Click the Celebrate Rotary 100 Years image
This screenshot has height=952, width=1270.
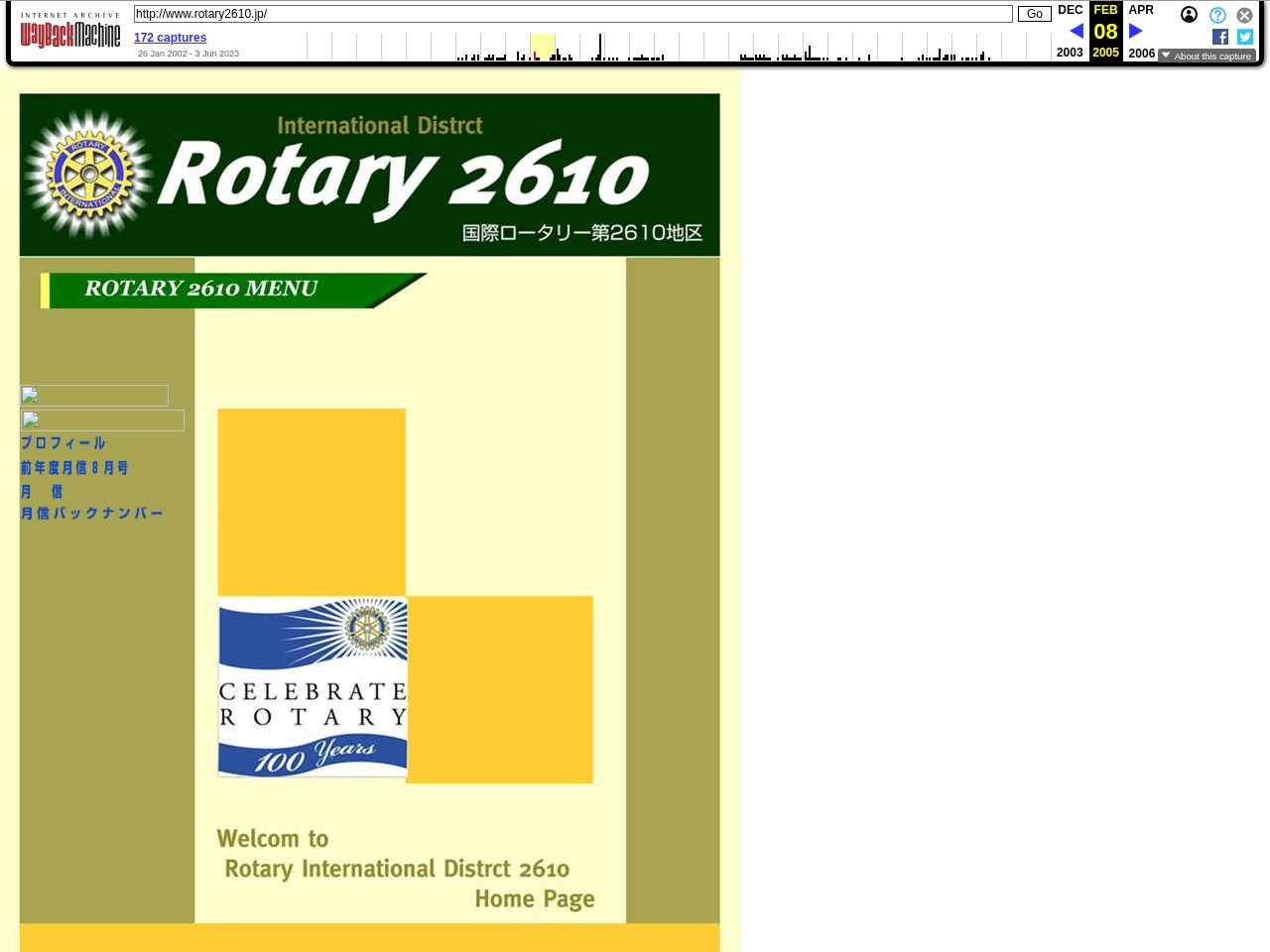pyautogui.click(x=313, y=687)
